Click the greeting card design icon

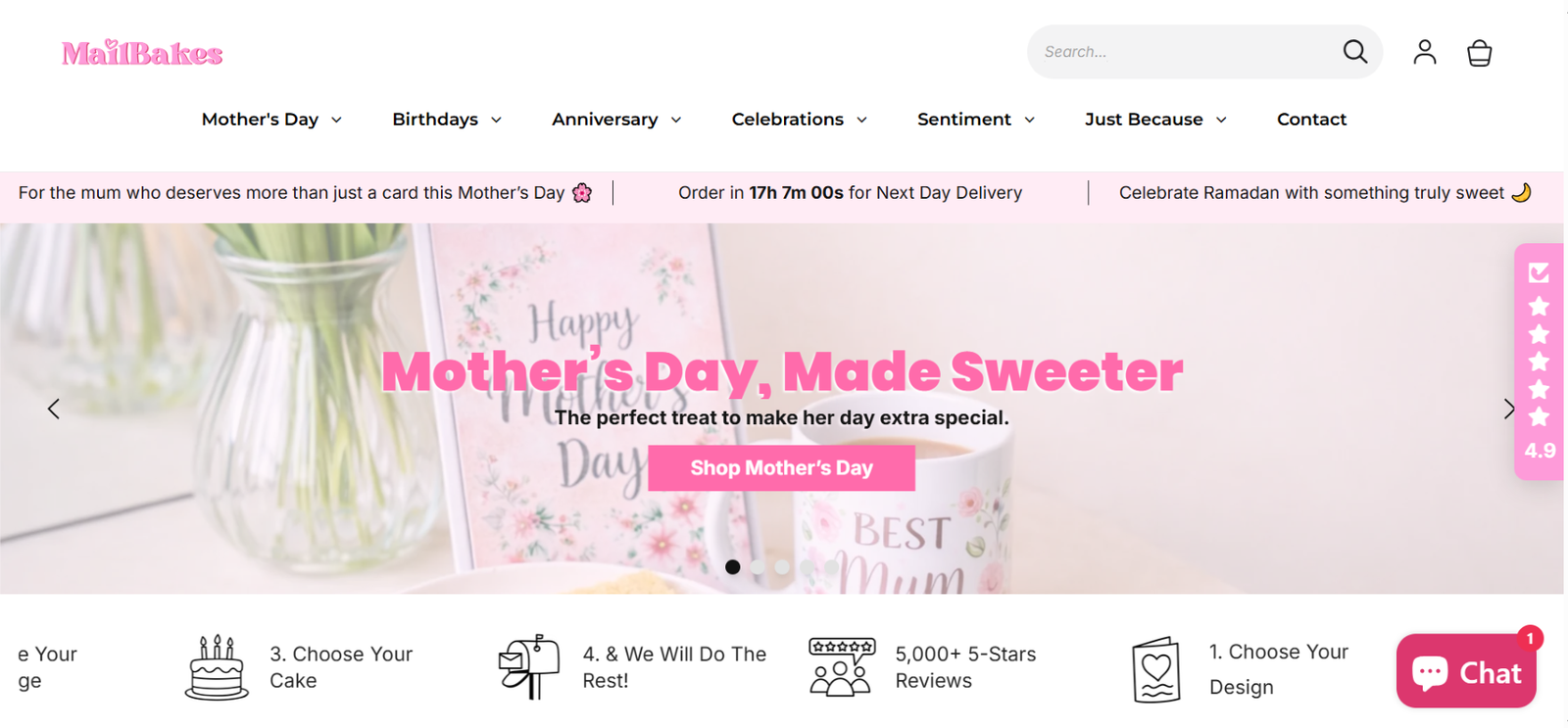(x=1156, y=670)
